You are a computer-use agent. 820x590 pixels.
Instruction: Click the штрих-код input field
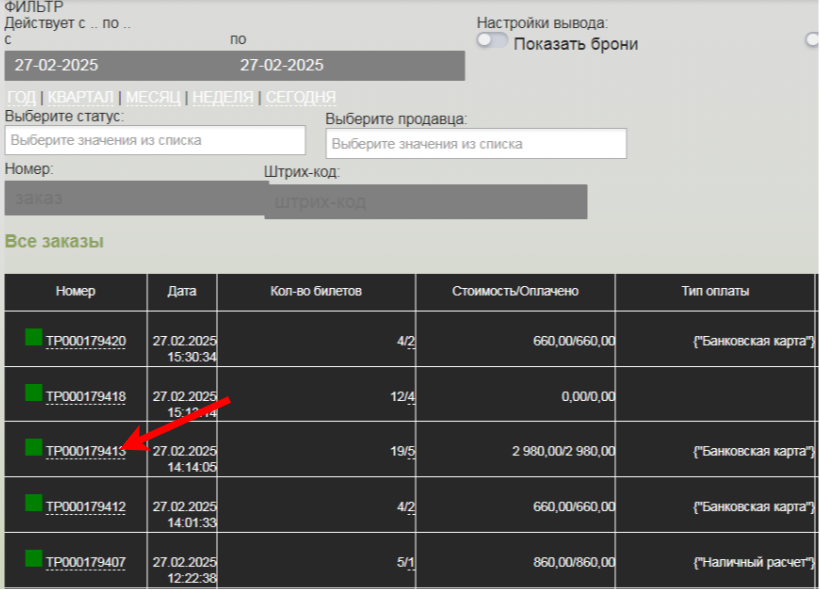[425, 201]
